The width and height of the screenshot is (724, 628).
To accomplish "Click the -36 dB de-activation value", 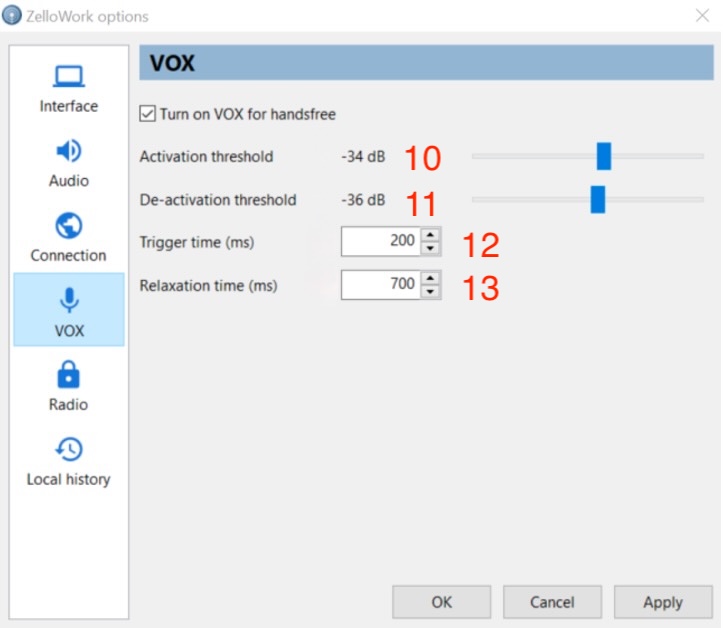I will pos(363,200).
